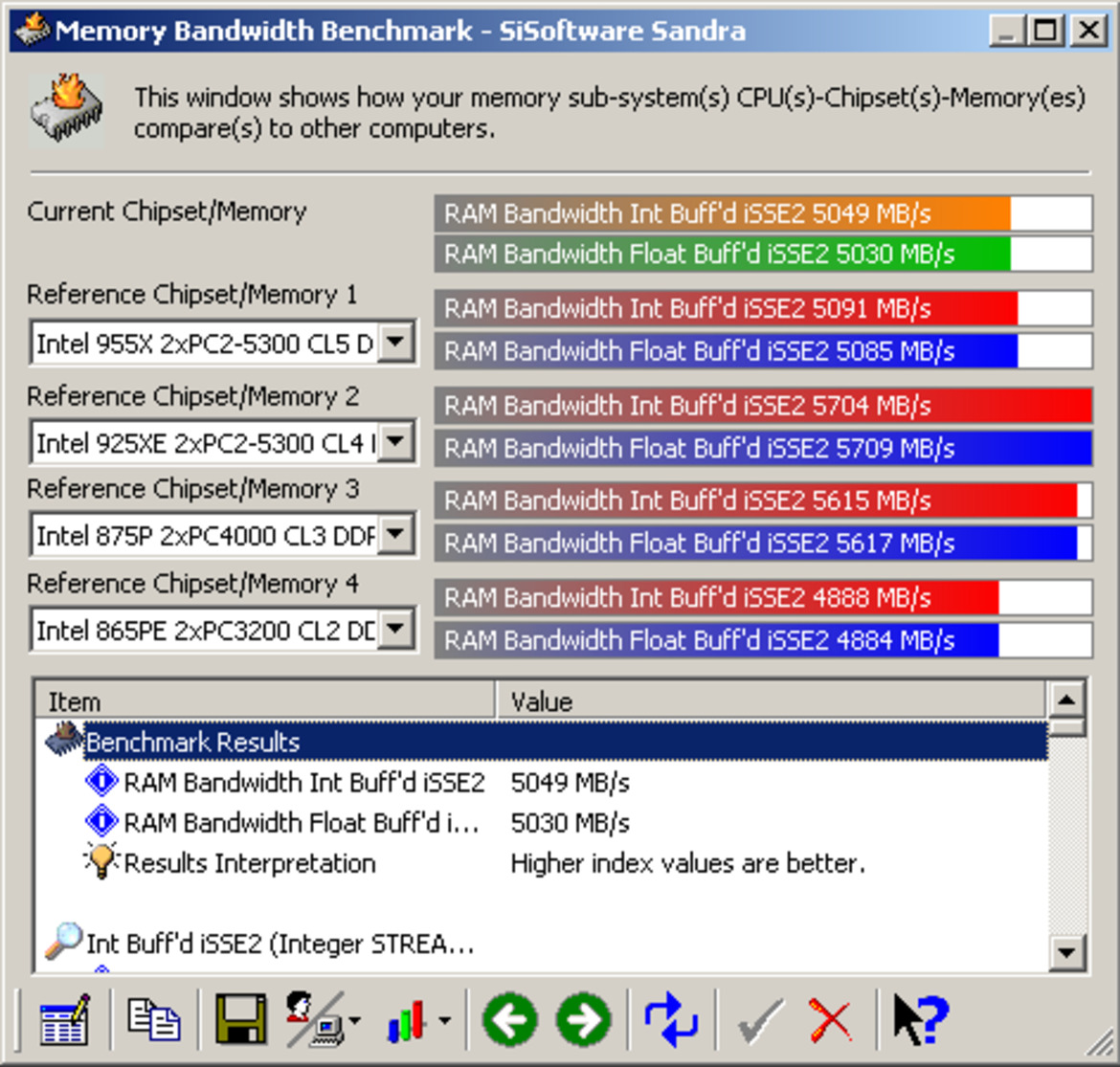Screen dimensions: 1120x1067
Task: Click the chip icon beside Benchmark Results
Action: (x=63, y=739)
